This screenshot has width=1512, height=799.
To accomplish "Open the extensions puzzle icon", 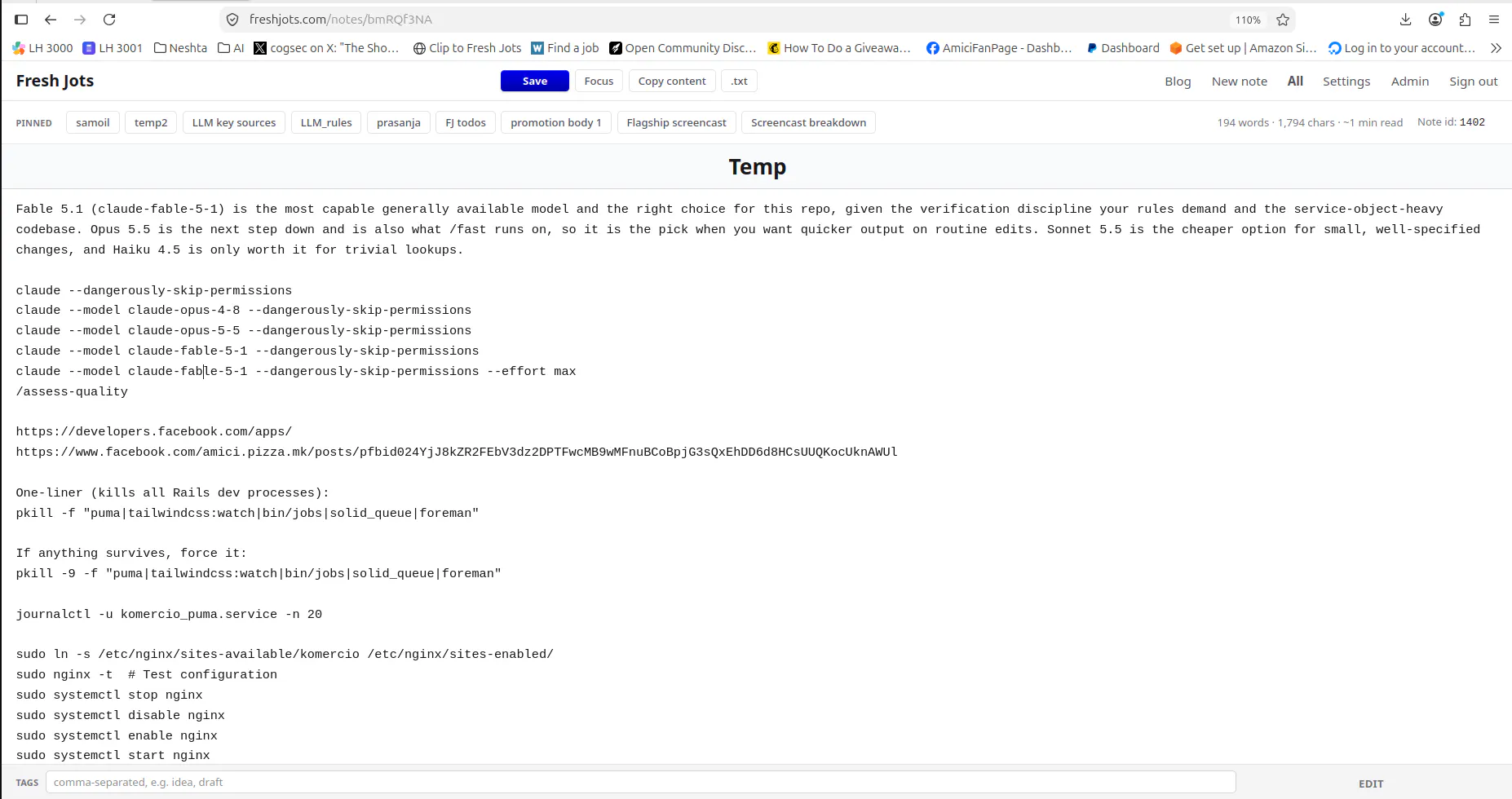I will tap(1465, 20).
